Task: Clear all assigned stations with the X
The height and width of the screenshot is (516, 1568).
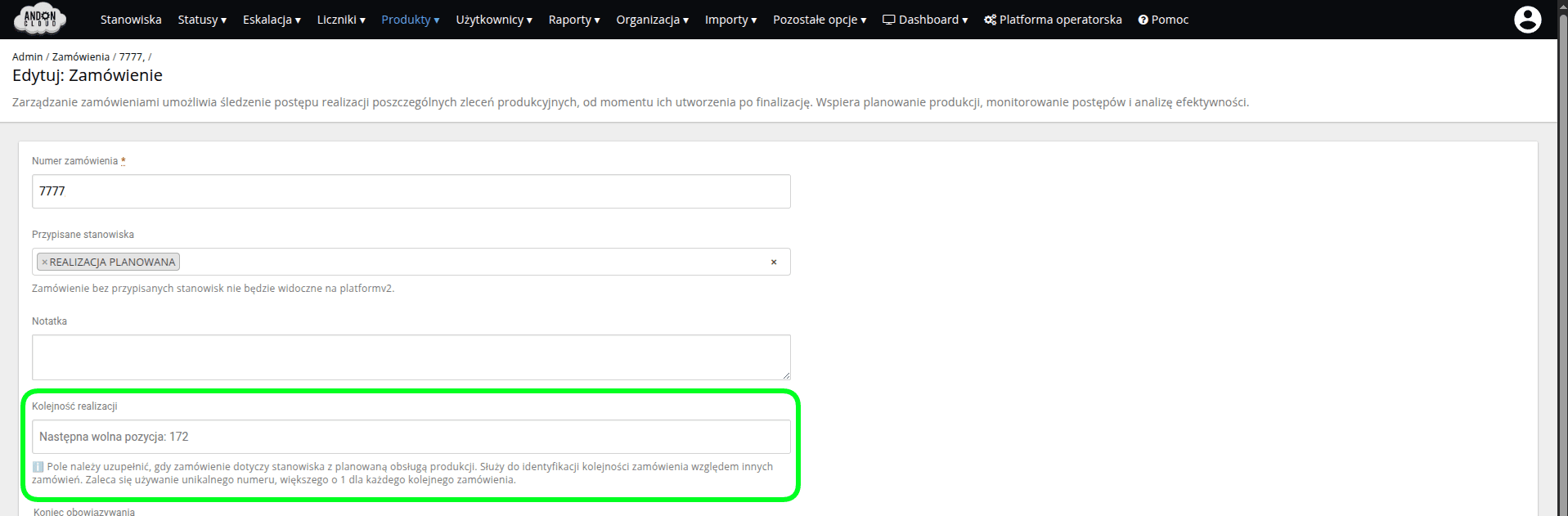Action: click(x=773, y=262)
